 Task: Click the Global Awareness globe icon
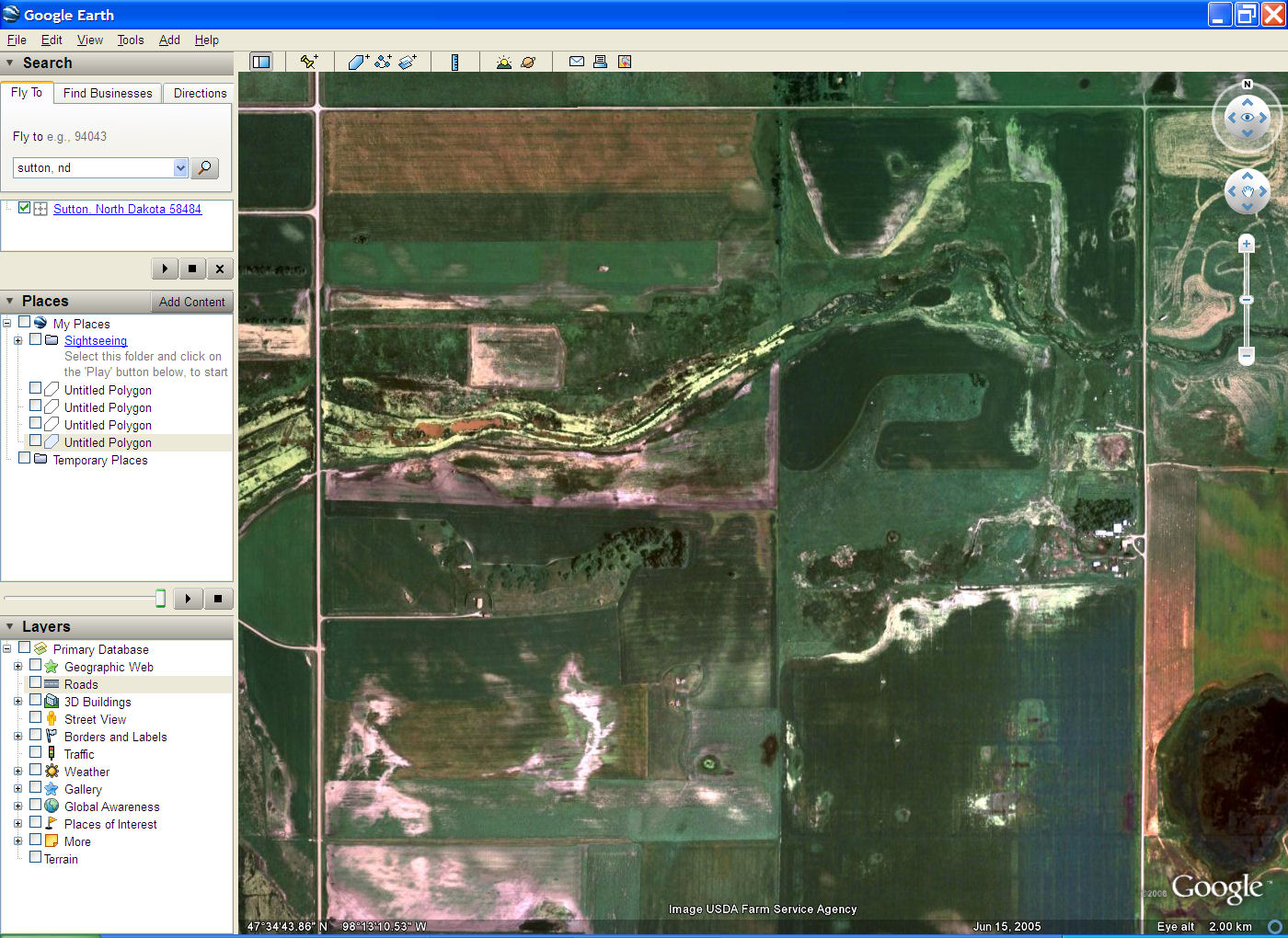coord(52,806)
